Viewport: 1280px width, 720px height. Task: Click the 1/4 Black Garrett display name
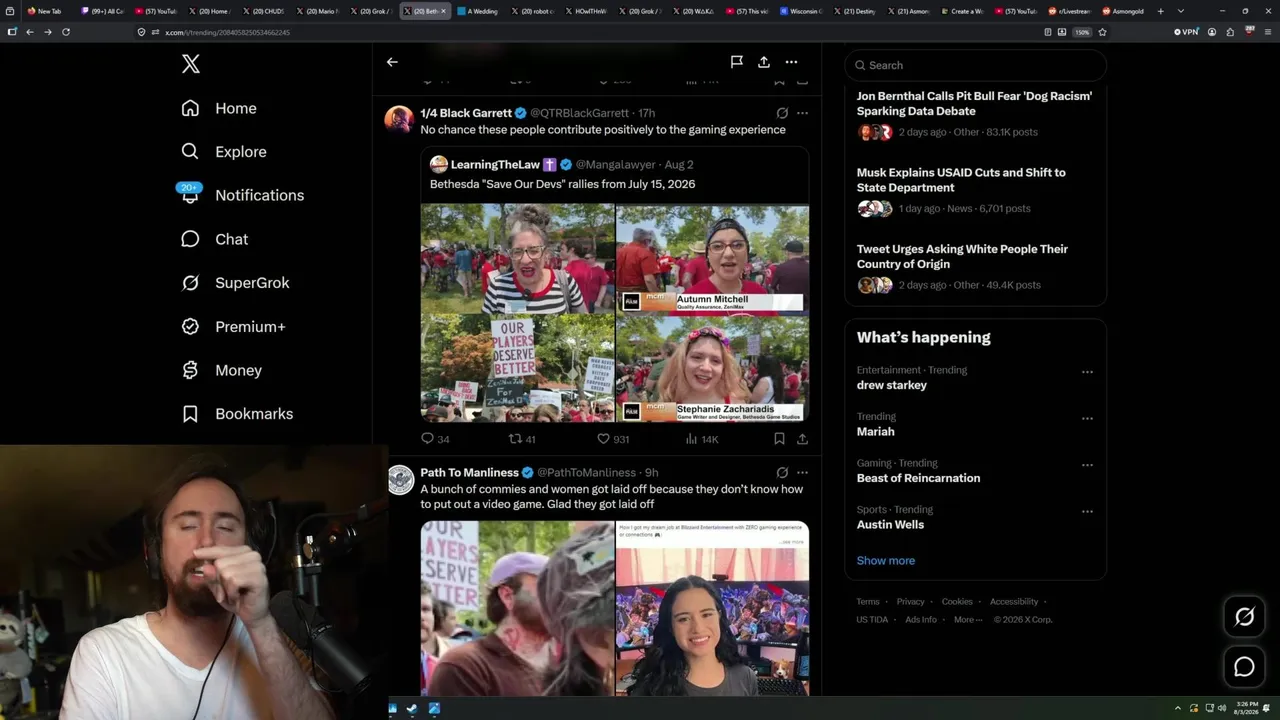pos(466,113)
